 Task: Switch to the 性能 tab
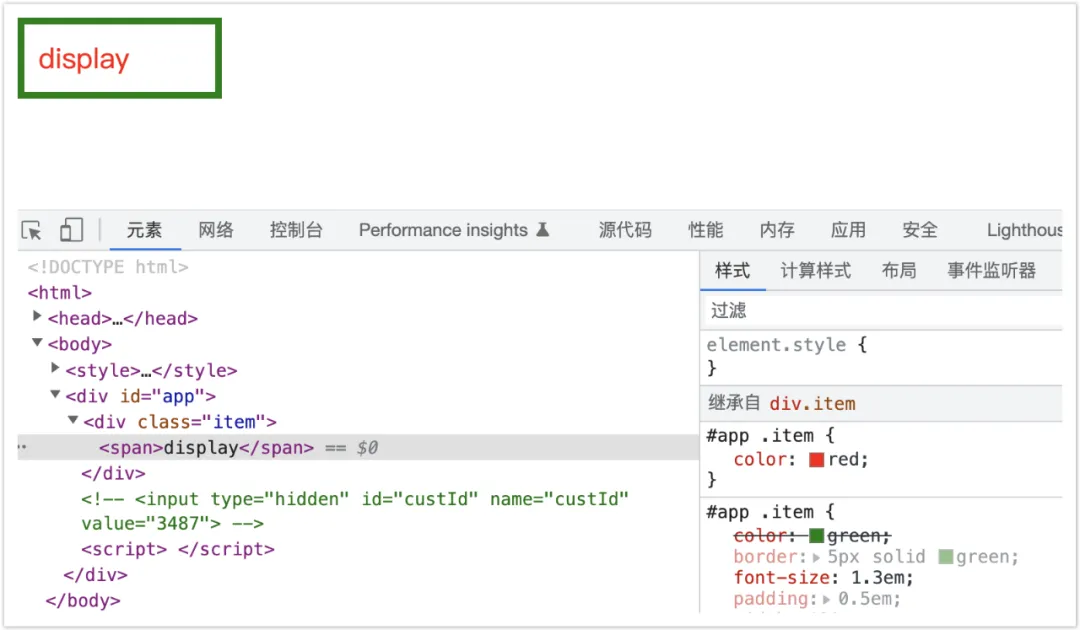[705, 230]
